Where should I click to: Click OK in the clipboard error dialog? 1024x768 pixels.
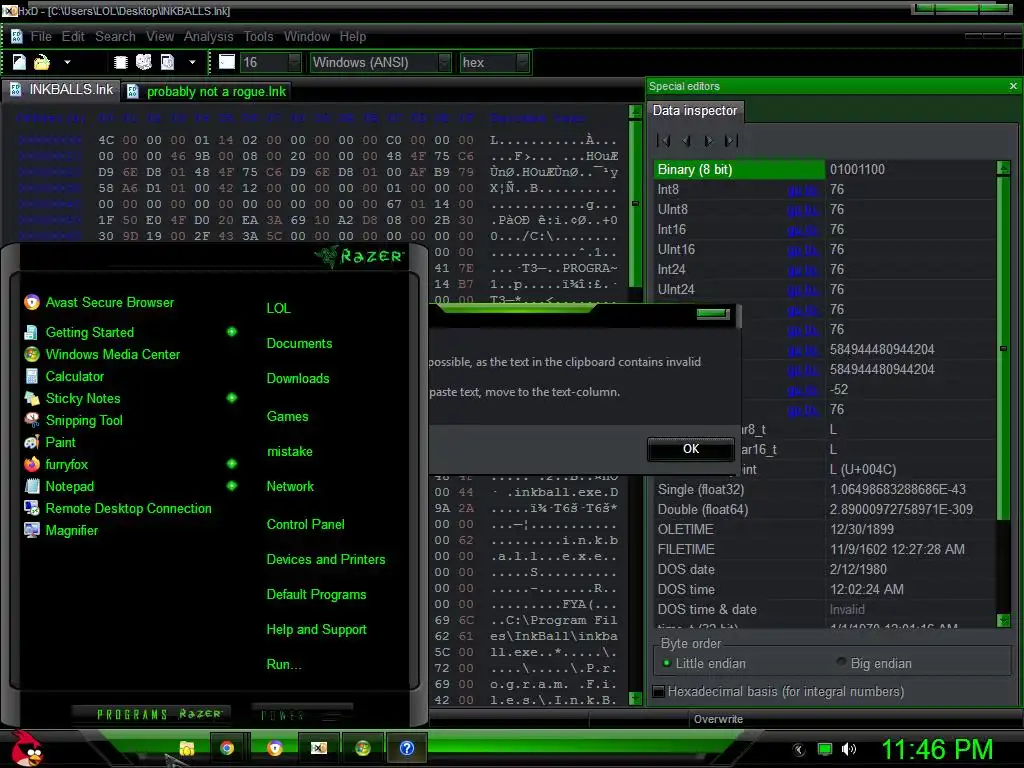tap(691, 449)
